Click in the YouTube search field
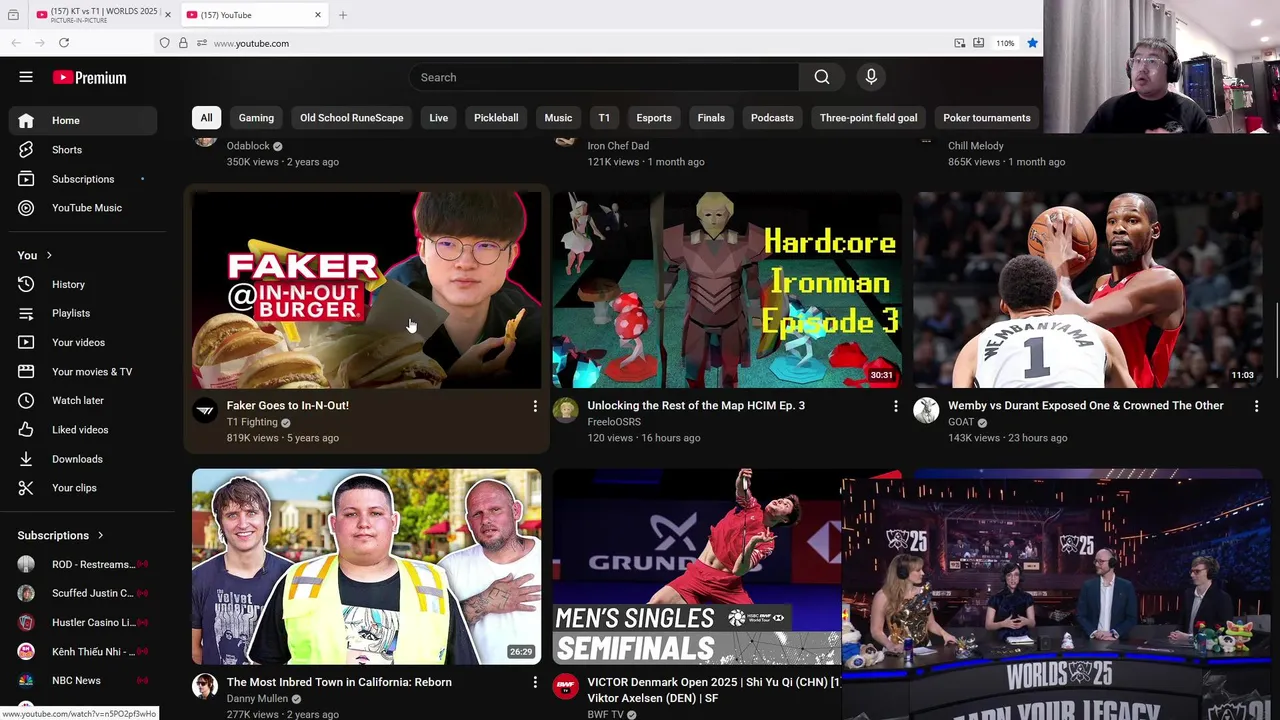1280x720 pixels. pyautogui.click(x=604, y=77)
